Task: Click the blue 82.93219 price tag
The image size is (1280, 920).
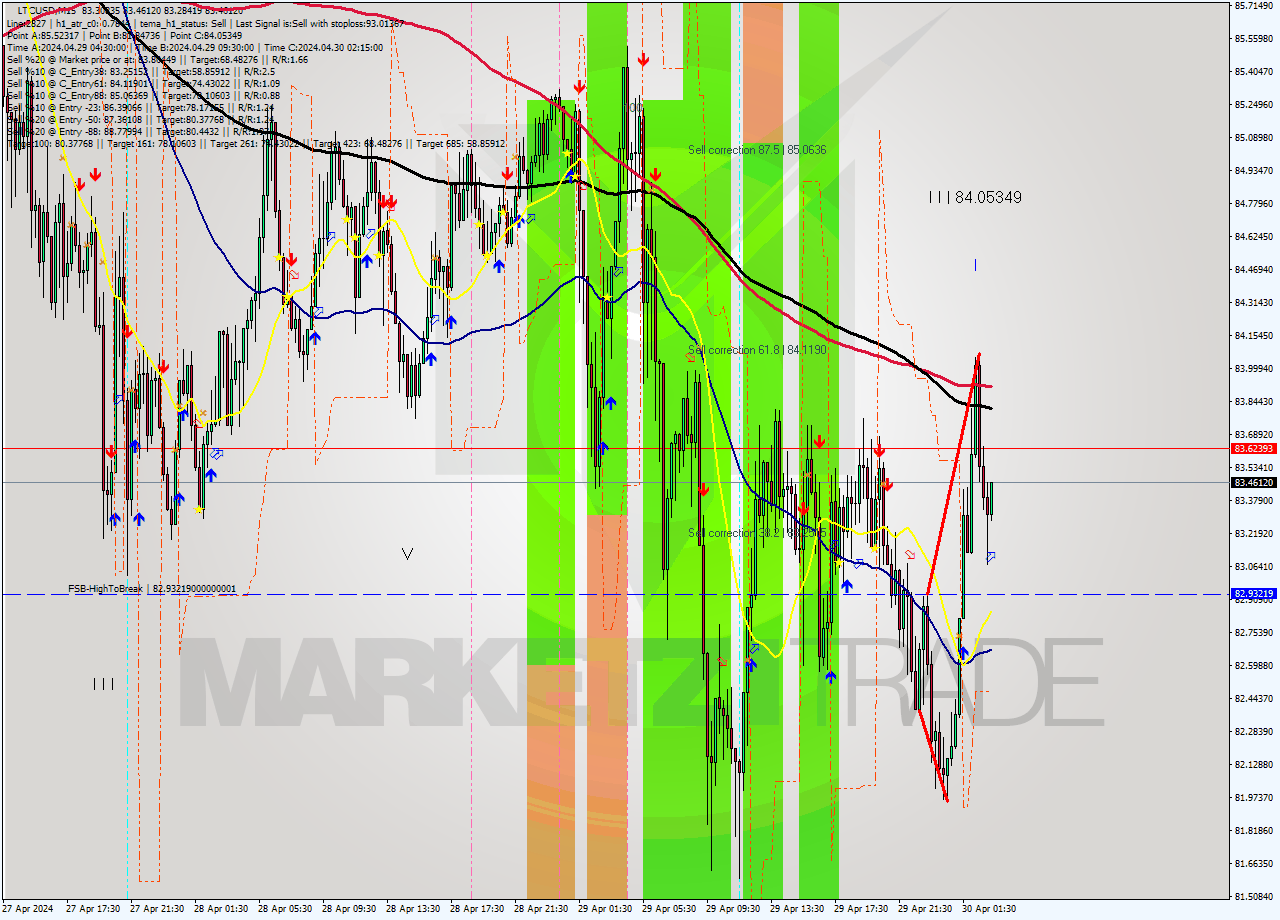Action: point(1254,594)
